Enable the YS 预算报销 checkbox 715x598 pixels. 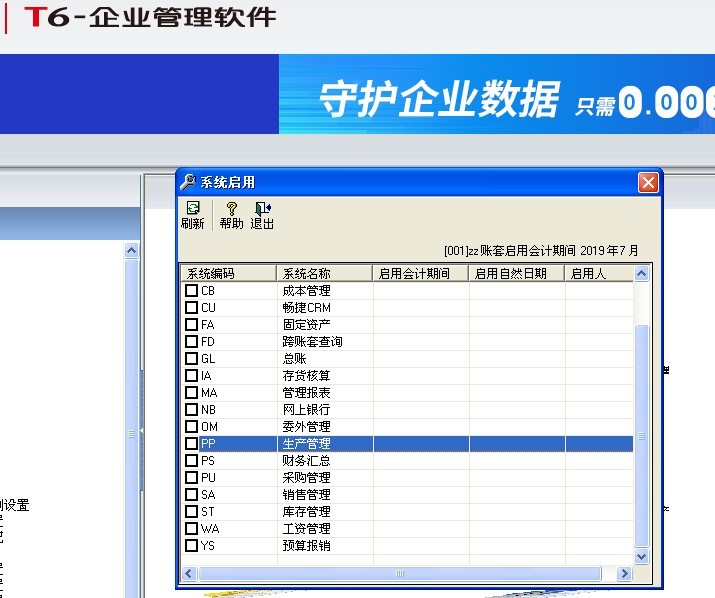[192, 546]
